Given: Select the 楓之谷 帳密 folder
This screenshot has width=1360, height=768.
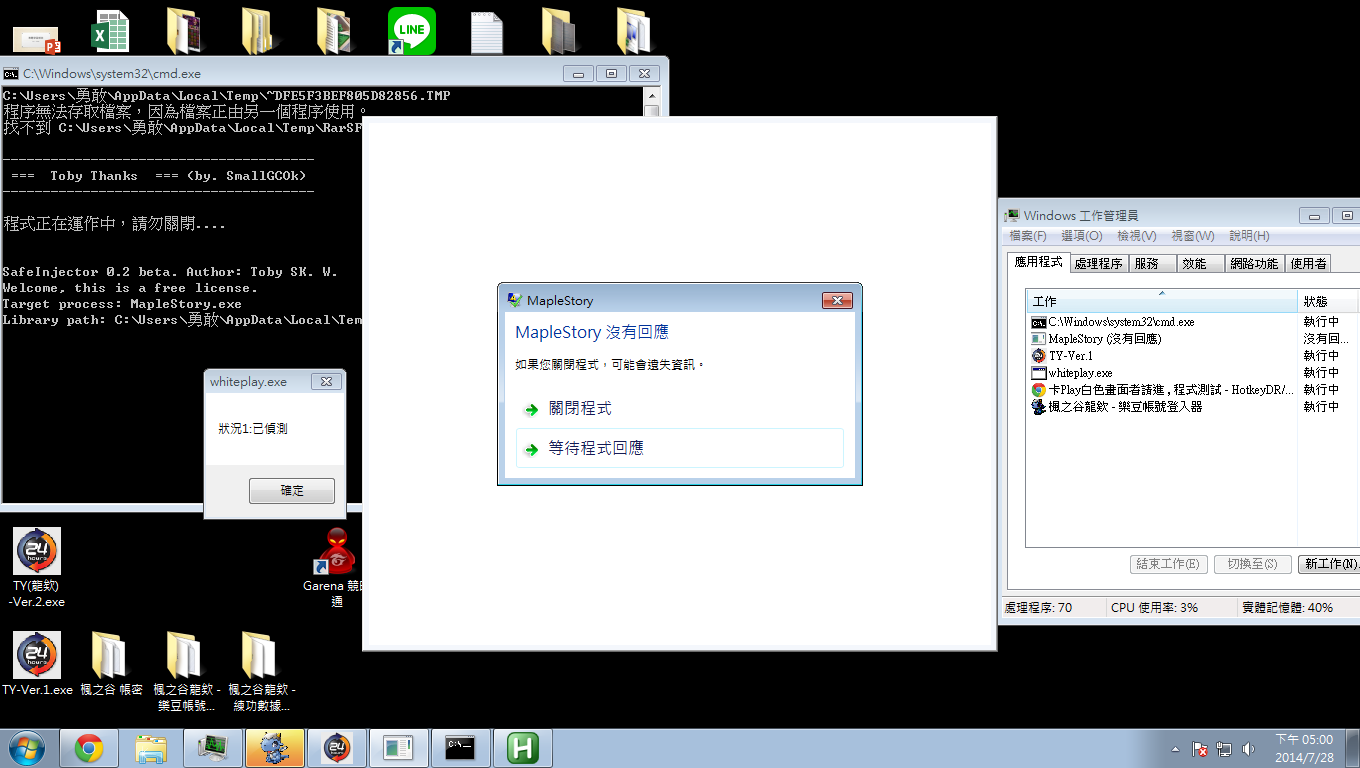Looking at the screenshot, I should tap(111, 663).
